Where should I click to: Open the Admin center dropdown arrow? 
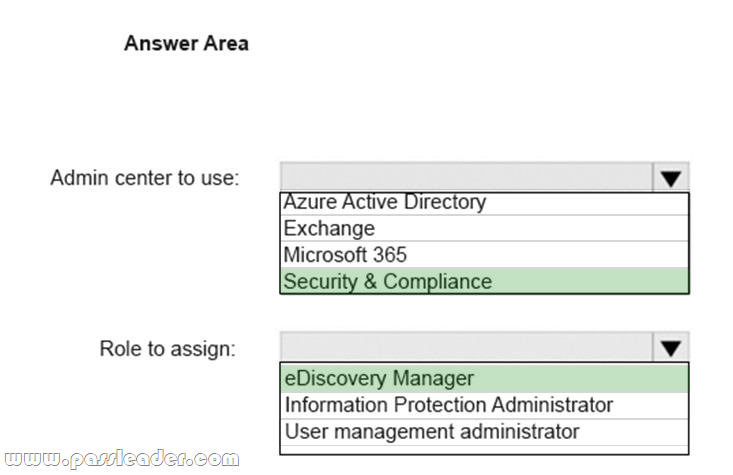coord(670,177)
